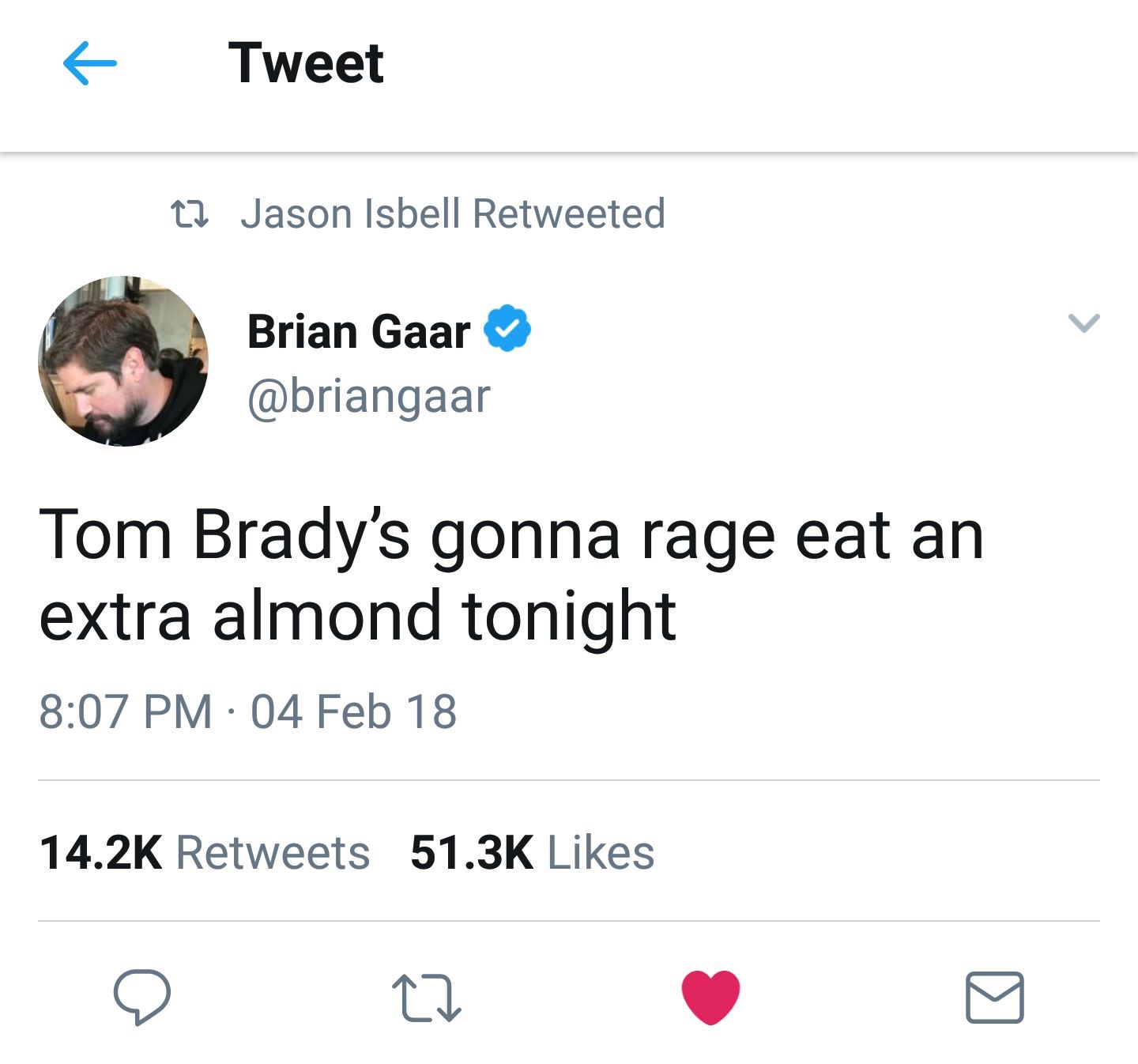
Task: Open Jason Isbell Retweeted link
Action: point(453,213)
